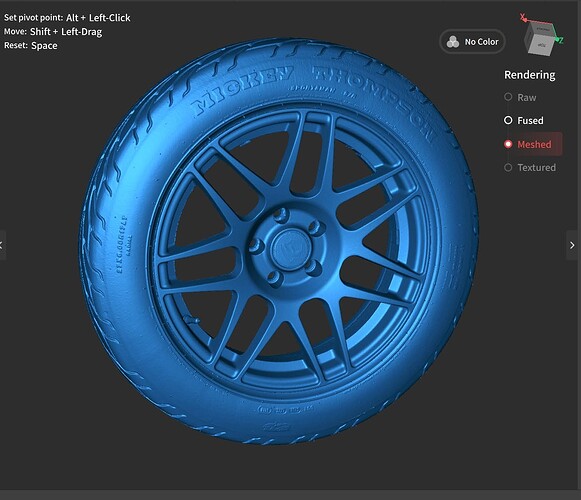
Task: Click the Z axis on orientation gizmo
Action: click(x=561, y=40)
